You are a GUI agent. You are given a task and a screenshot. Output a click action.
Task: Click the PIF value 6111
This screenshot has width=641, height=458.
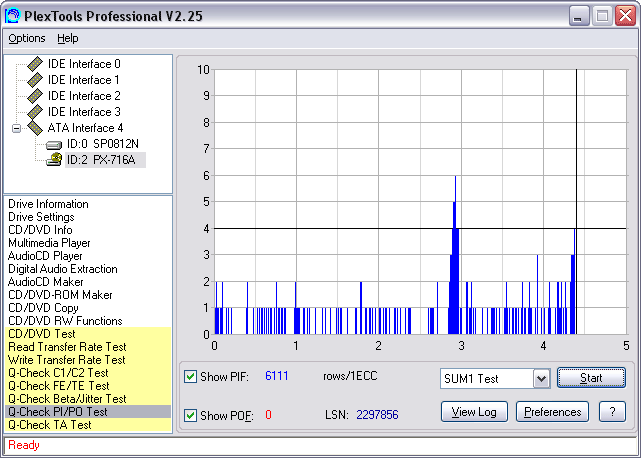click(x=277, y=376)
